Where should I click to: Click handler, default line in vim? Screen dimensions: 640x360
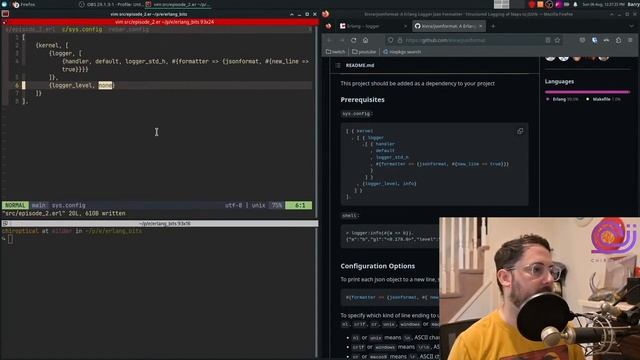click(x=186, y=62)
